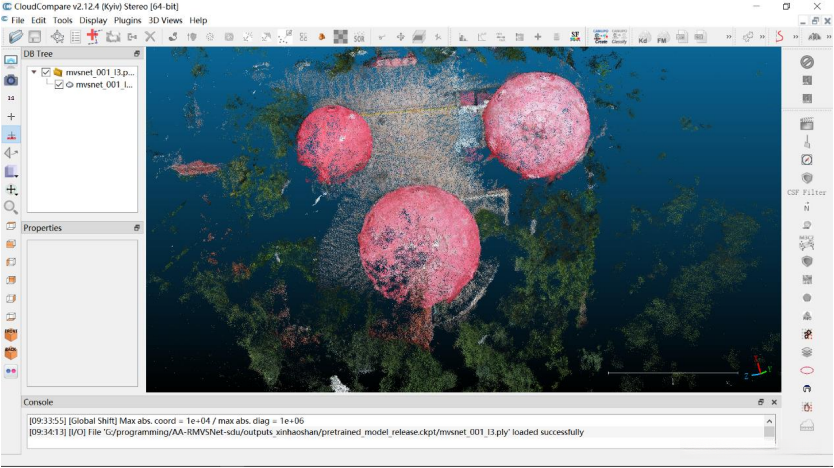Select the red Translate/Rotate tool icon
The image size is (834, 468).
tap(93, 37)
